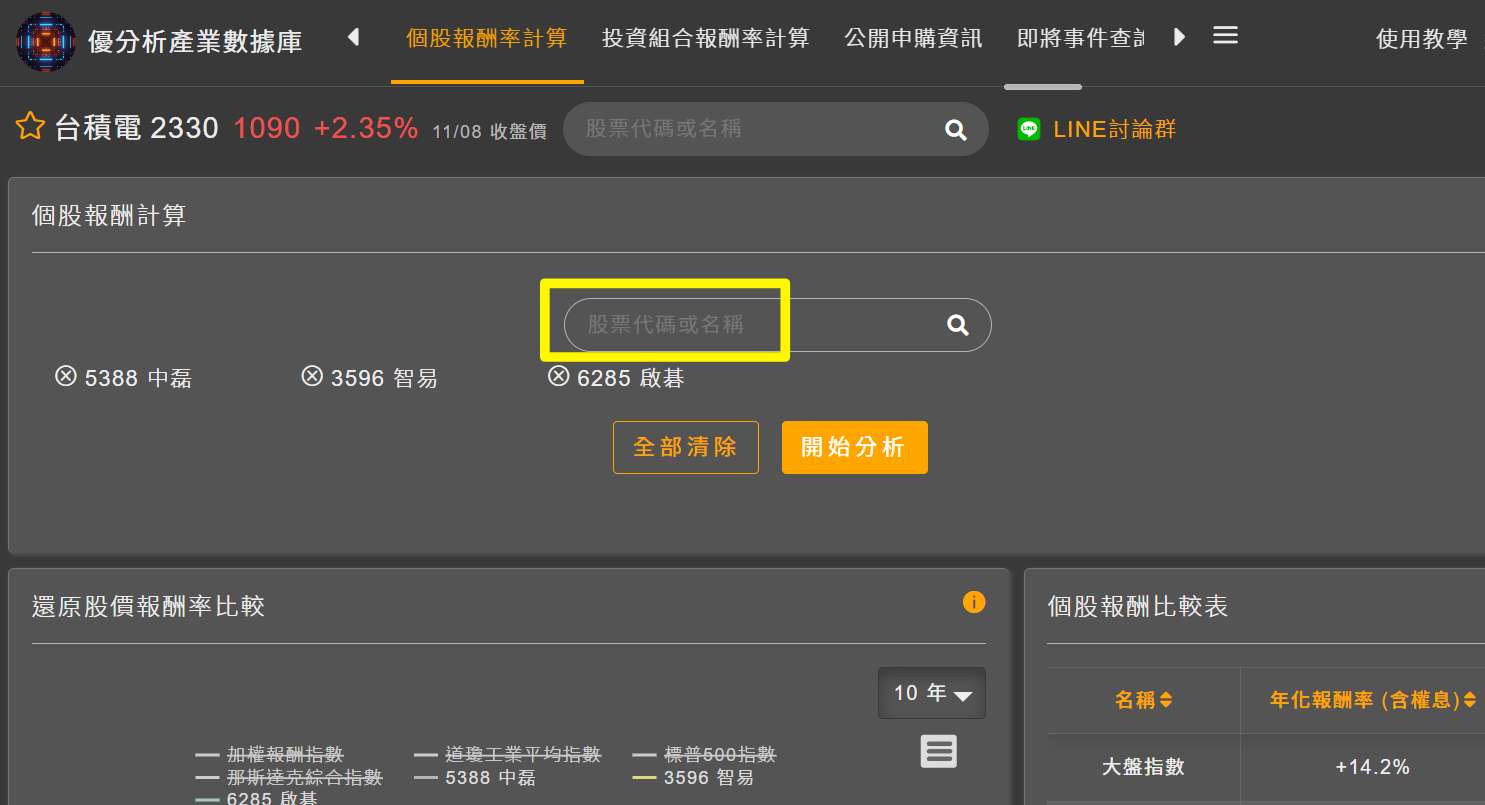
Task: Open the 10 年 period dropdown
Action: click(932, 693)
